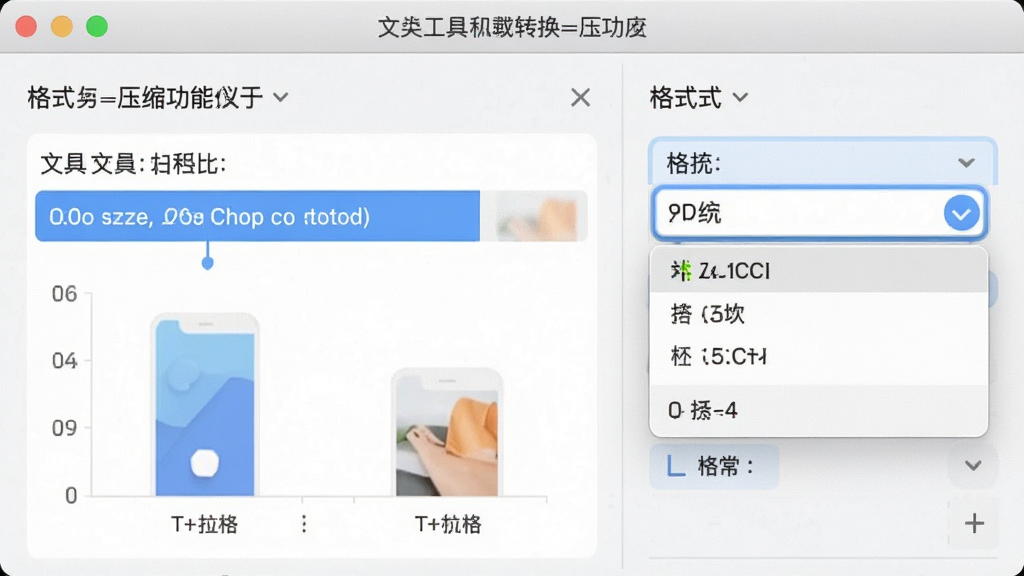Screen dimensions: 1024x576
Task: Expand the chevron to the right of "格常:"
Action: pos(973,466)
